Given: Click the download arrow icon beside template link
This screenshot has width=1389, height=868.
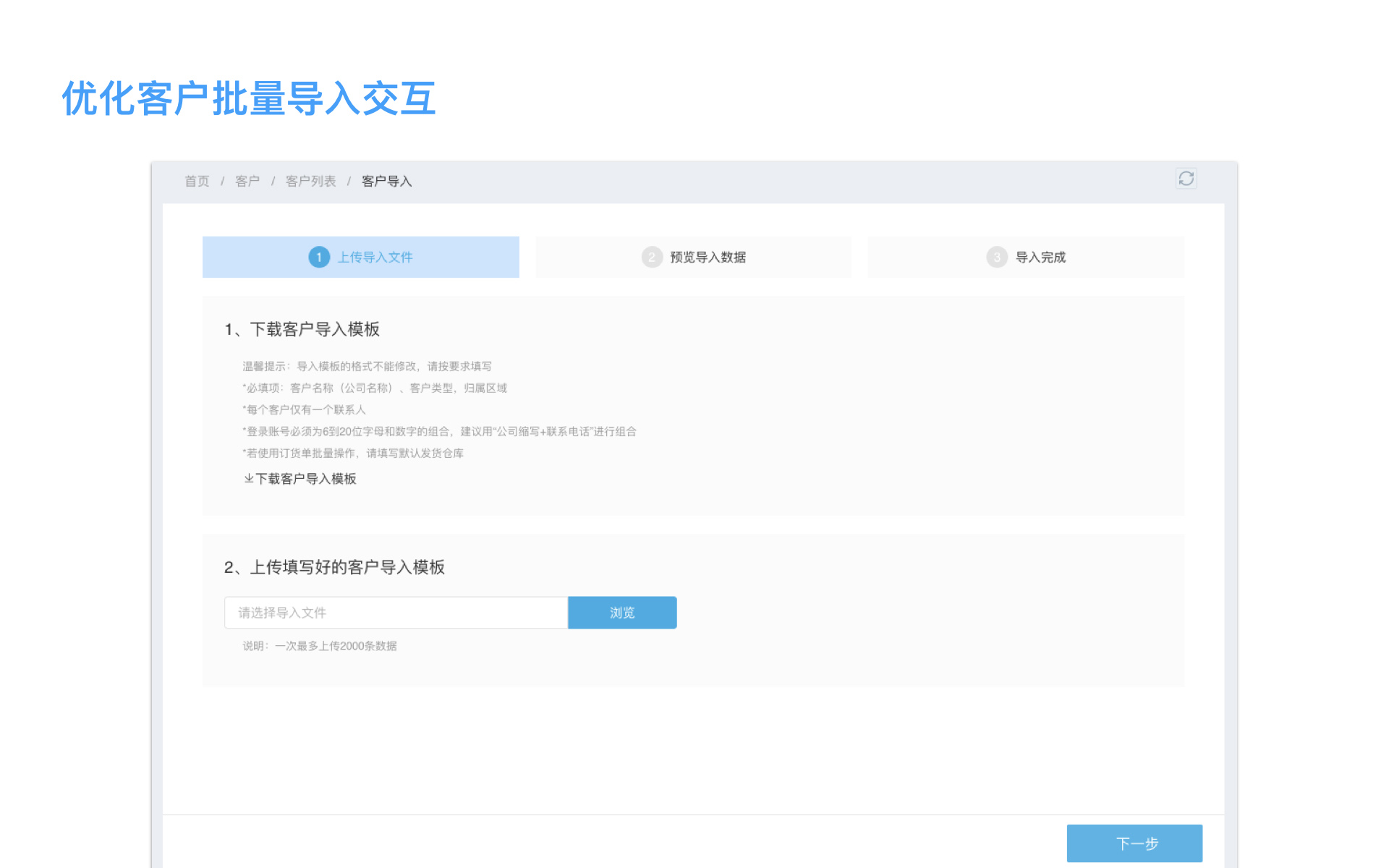Looking at the screenshot, I should click(248, 478).
